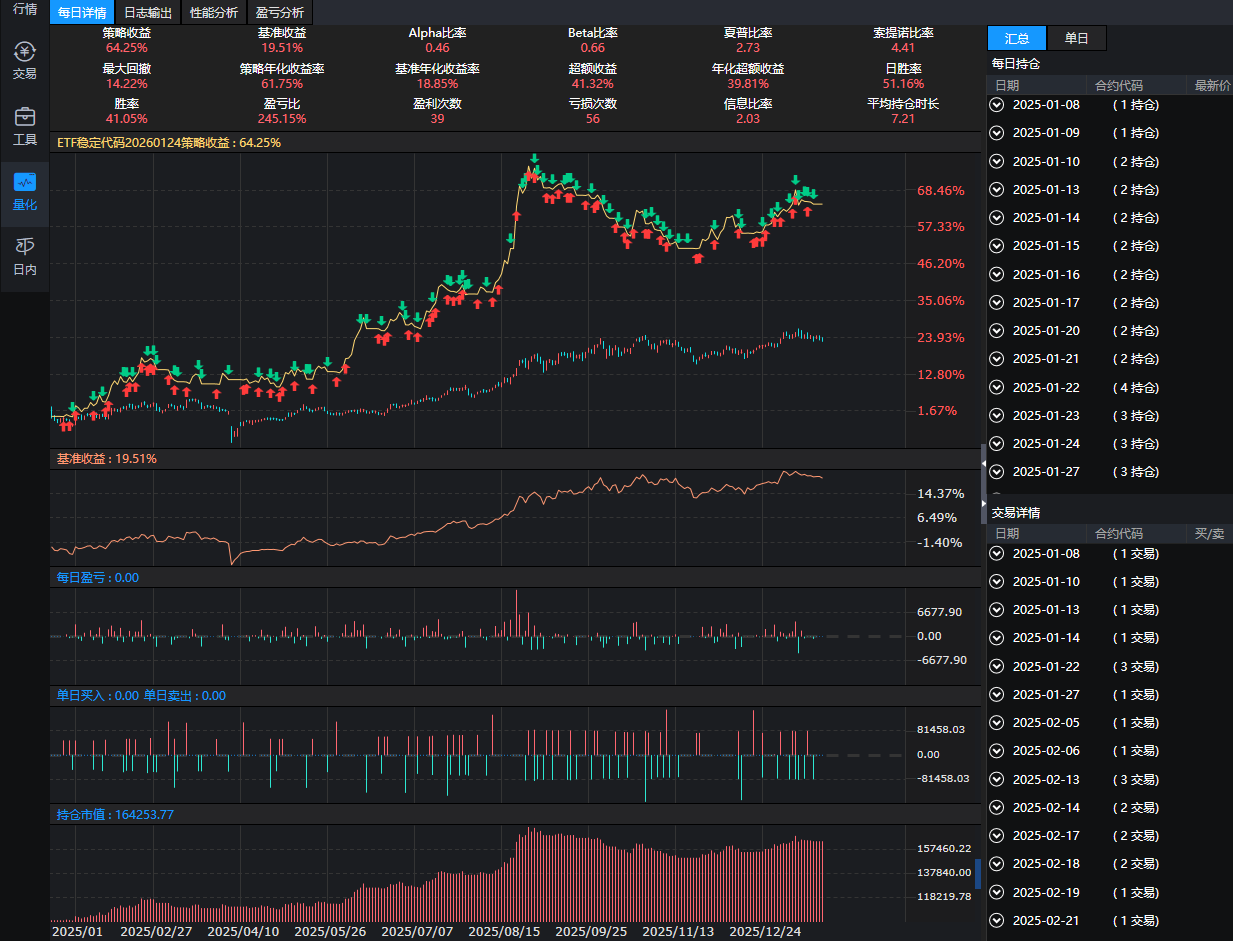1233x941 pixels.
Task: Expand the 2025-01-27 holdings row
Action: [996, 471]
